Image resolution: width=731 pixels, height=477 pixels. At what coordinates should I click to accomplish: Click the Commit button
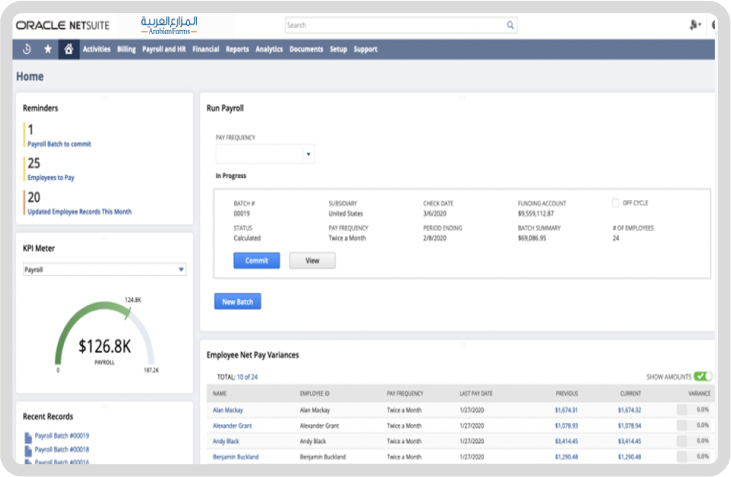coord(256,260)
